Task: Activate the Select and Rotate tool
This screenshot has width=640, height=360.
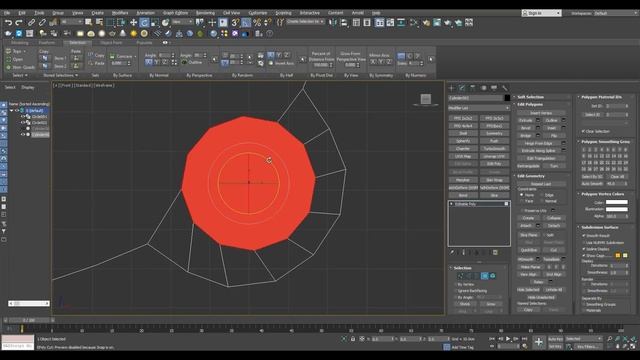Action: point(144,23)
